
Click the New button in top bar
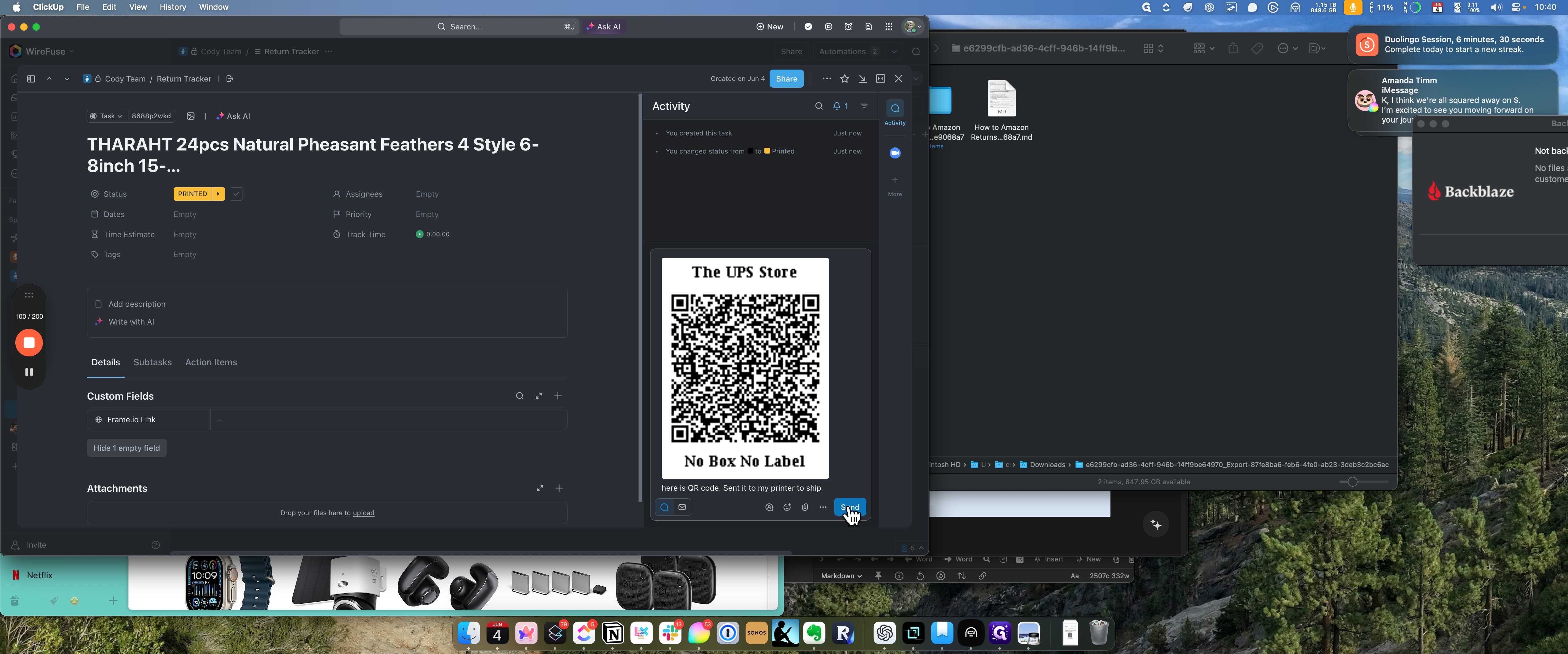pos(770,26)
